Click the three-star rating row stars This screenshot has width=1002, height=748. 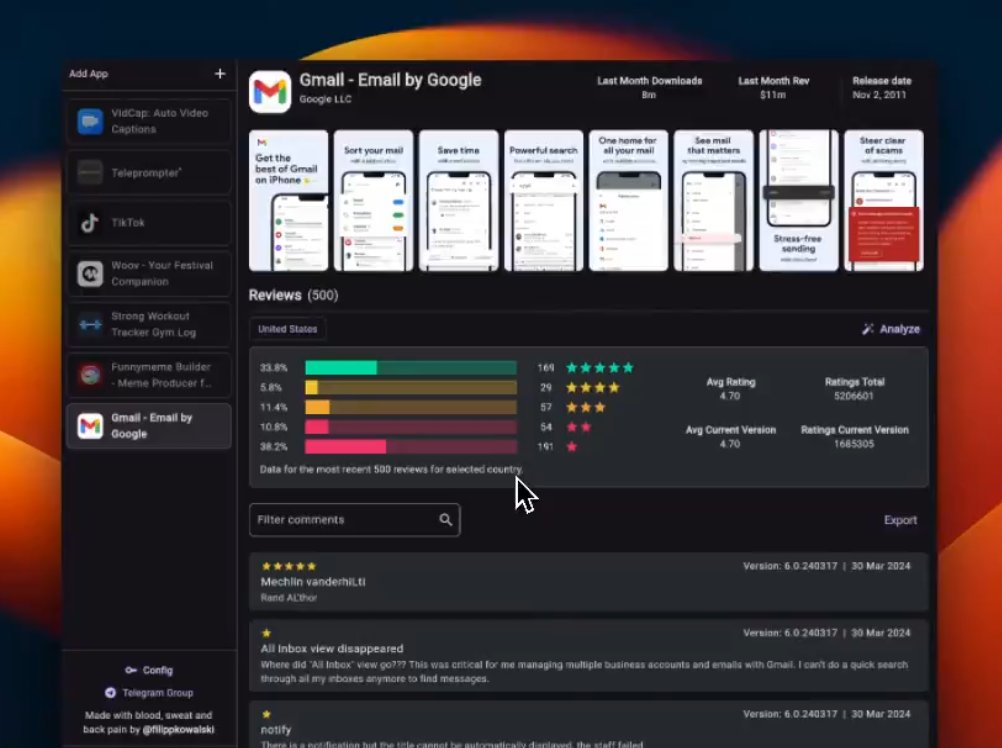pyautogui.click(x=585, y=407)
